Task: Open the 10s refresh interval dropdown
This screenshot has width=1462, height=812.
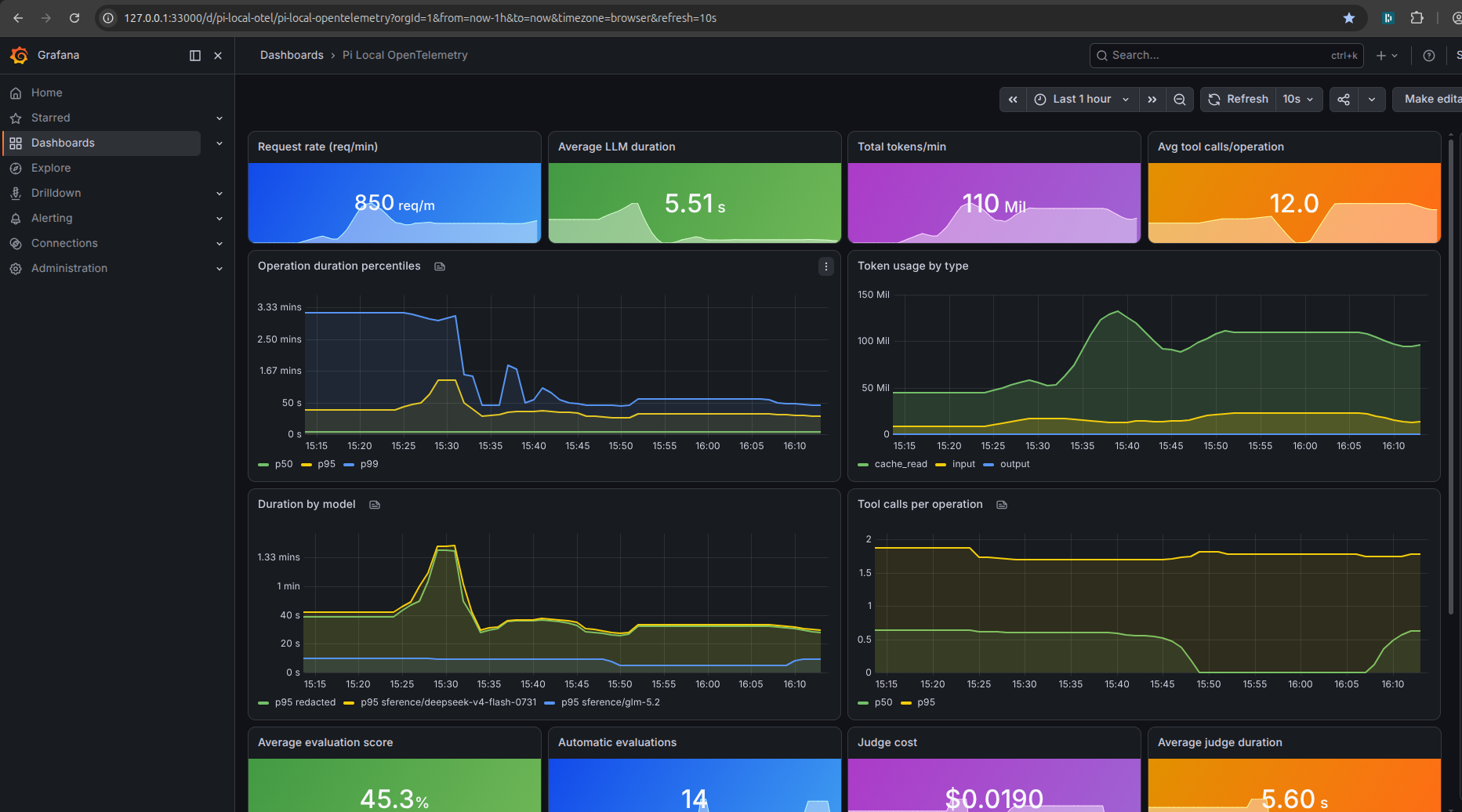Action: click(1299, 100)
